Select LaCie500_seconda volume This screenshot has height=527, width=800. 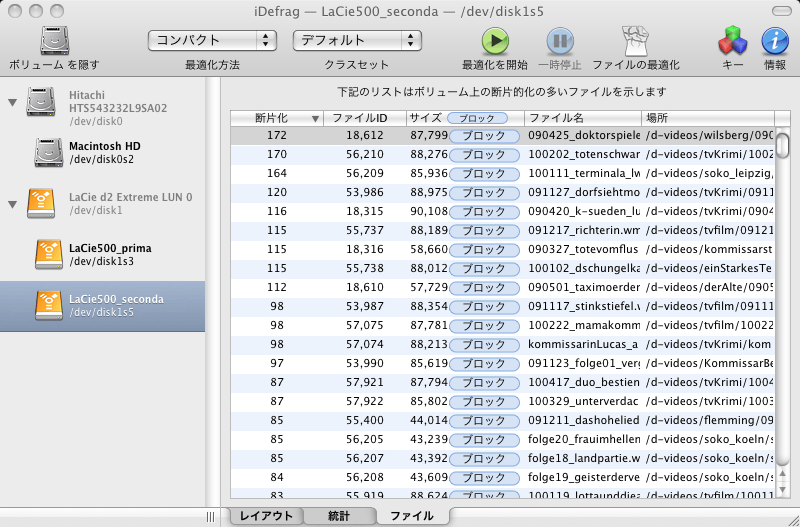click(x=102, y=306)
